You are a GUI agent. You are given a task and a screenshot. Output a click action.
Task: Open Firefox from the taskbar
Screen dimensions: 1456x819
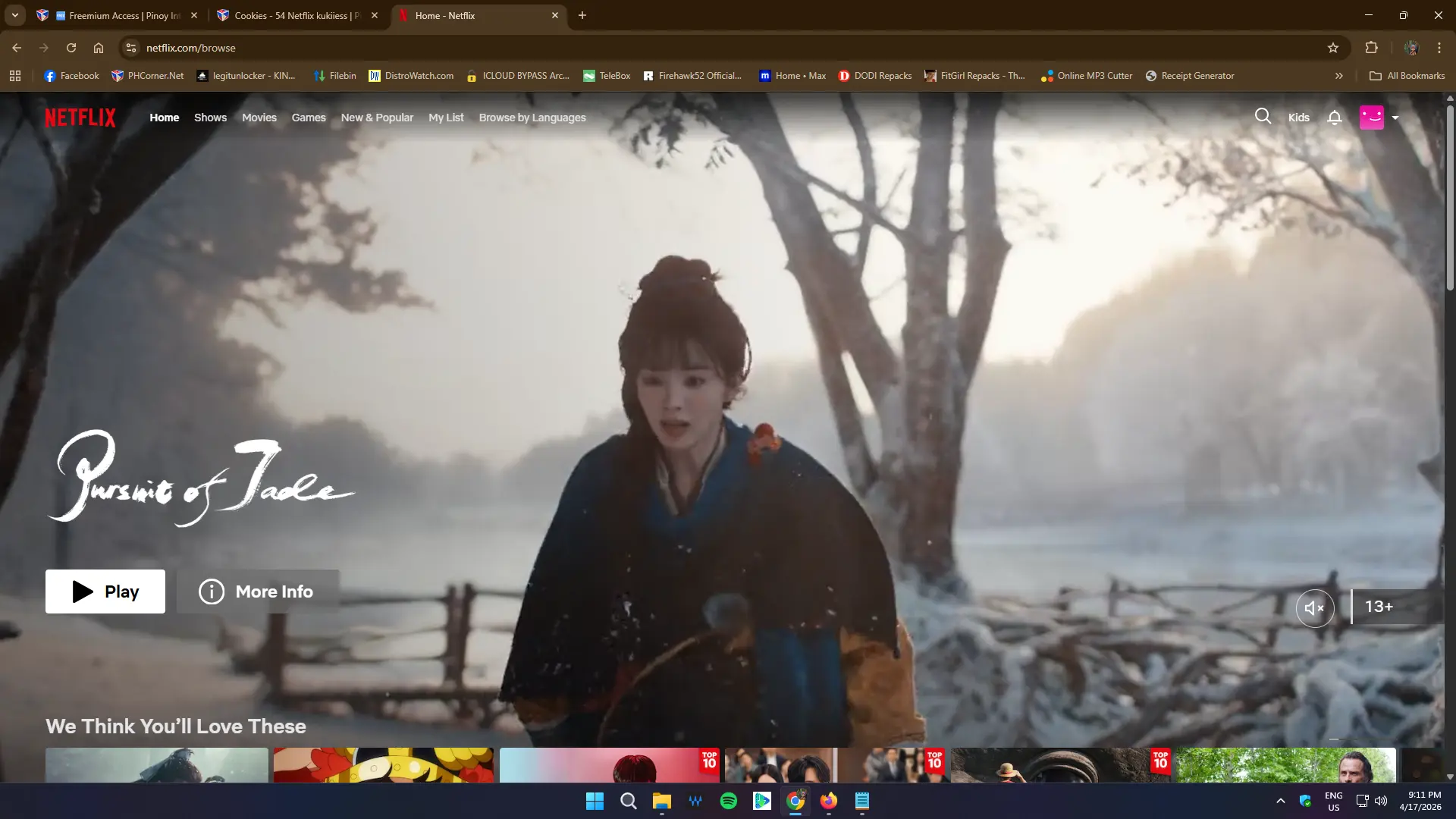pos(829,801)
